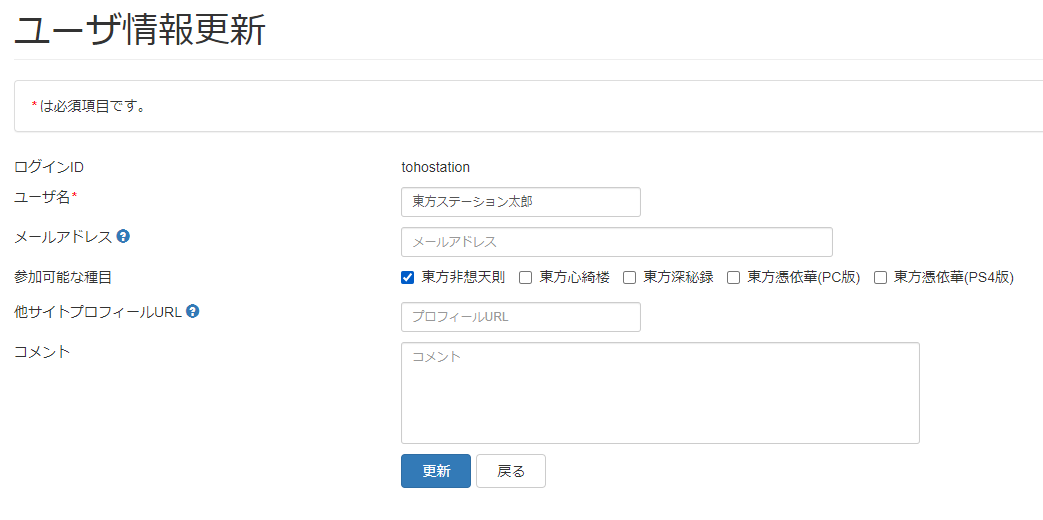The height and width of the screenshot is (520, 1043).
Task: Select the 東方憑依華(PS4版) checkbox
Action: click(x=880, y=278)
